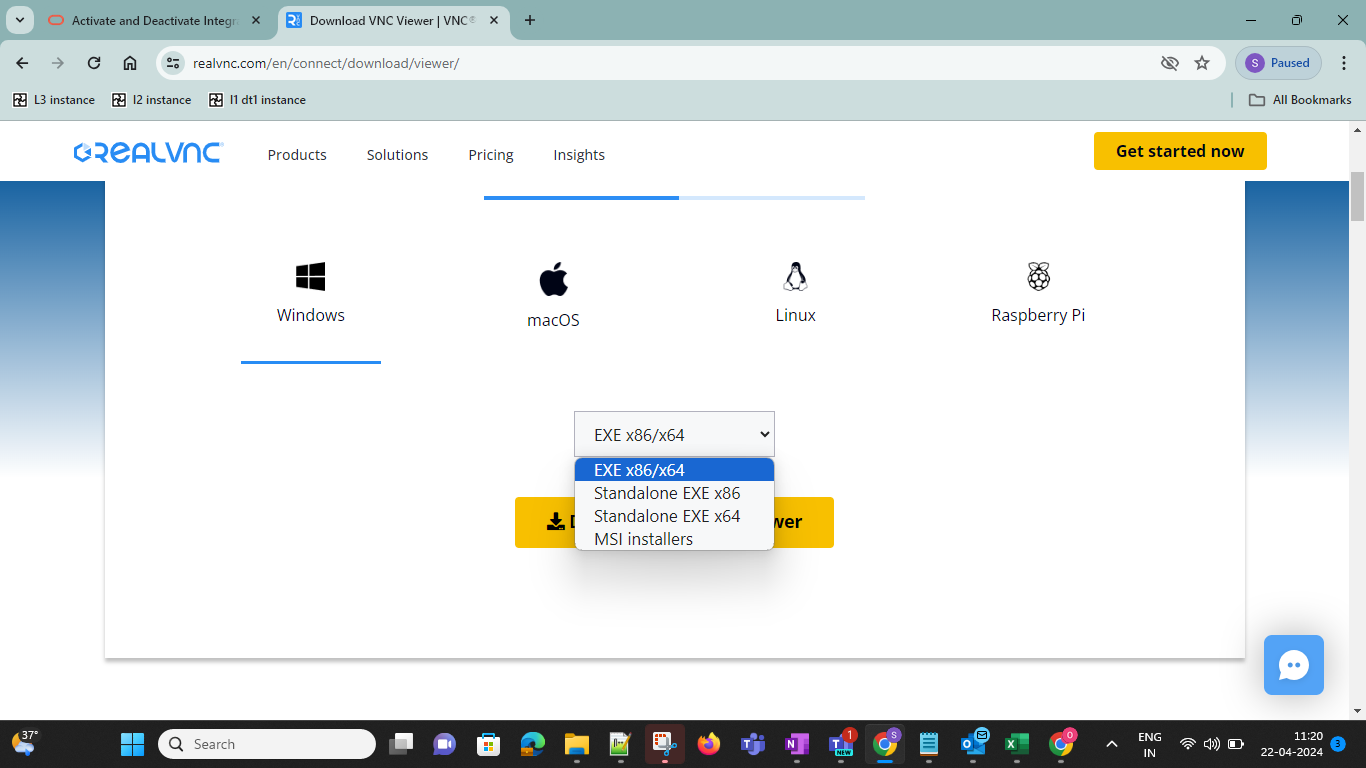Choose EXE x86/x64 option
The height and width of the screenshot is (768, 1366).
point(674,470)
